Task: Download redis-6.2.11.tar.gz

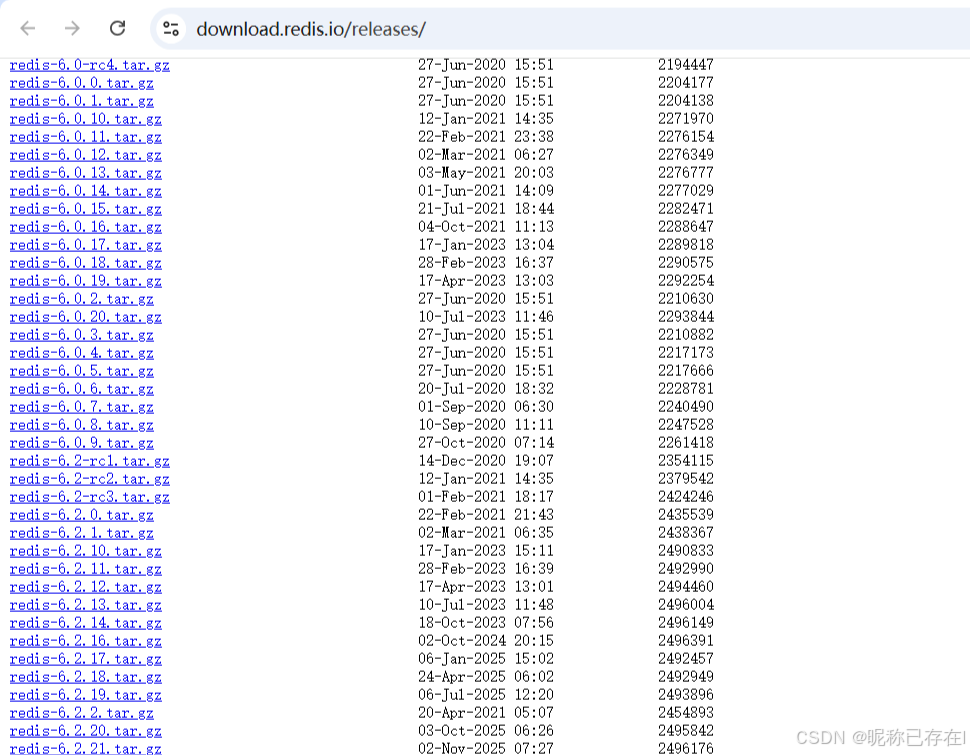Action: click(85, 569)
